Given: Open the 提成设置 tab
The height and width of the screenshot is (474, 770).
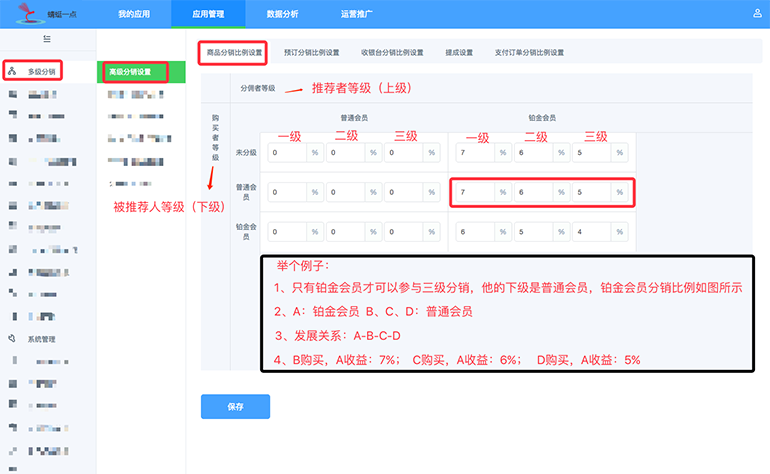Looking at the screenshot, I should click(x=459, y=53).
